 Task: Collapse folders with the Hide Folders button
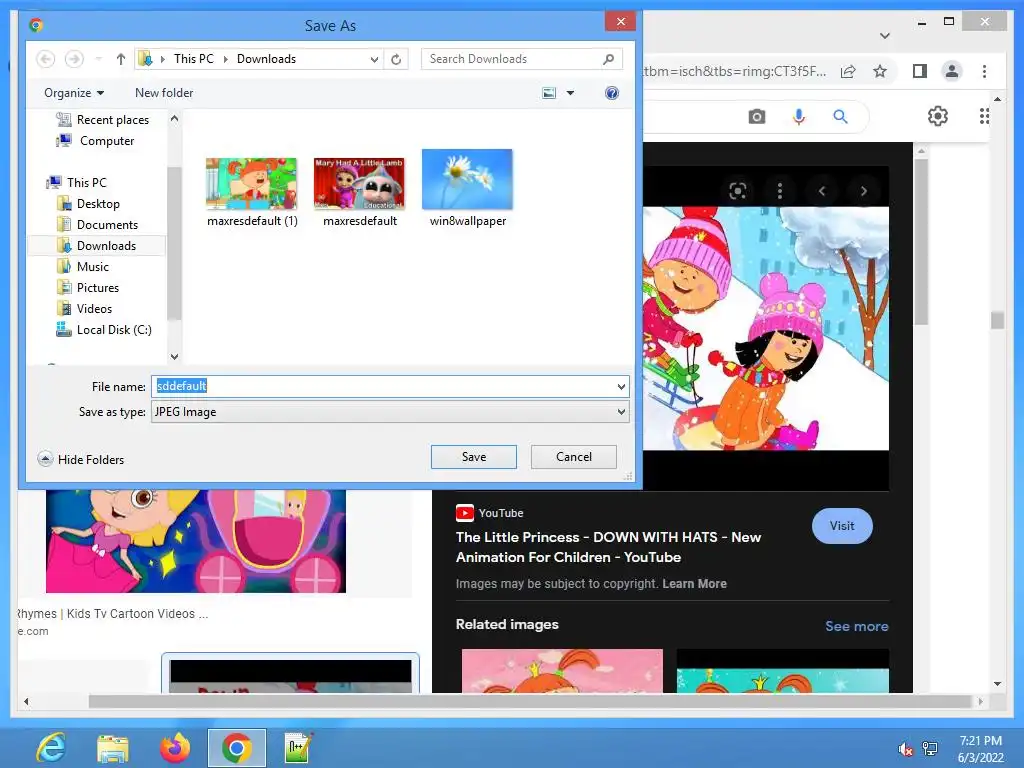tap(81, 459)
